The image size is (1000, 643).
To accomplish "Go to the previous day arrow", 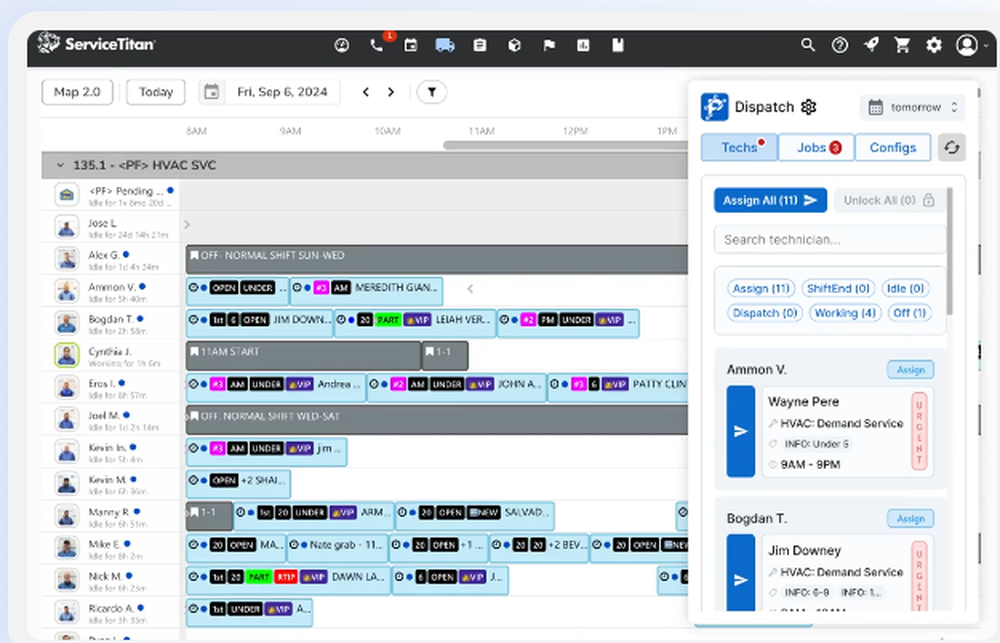I will pyautogui.click(x=365, y=92).
